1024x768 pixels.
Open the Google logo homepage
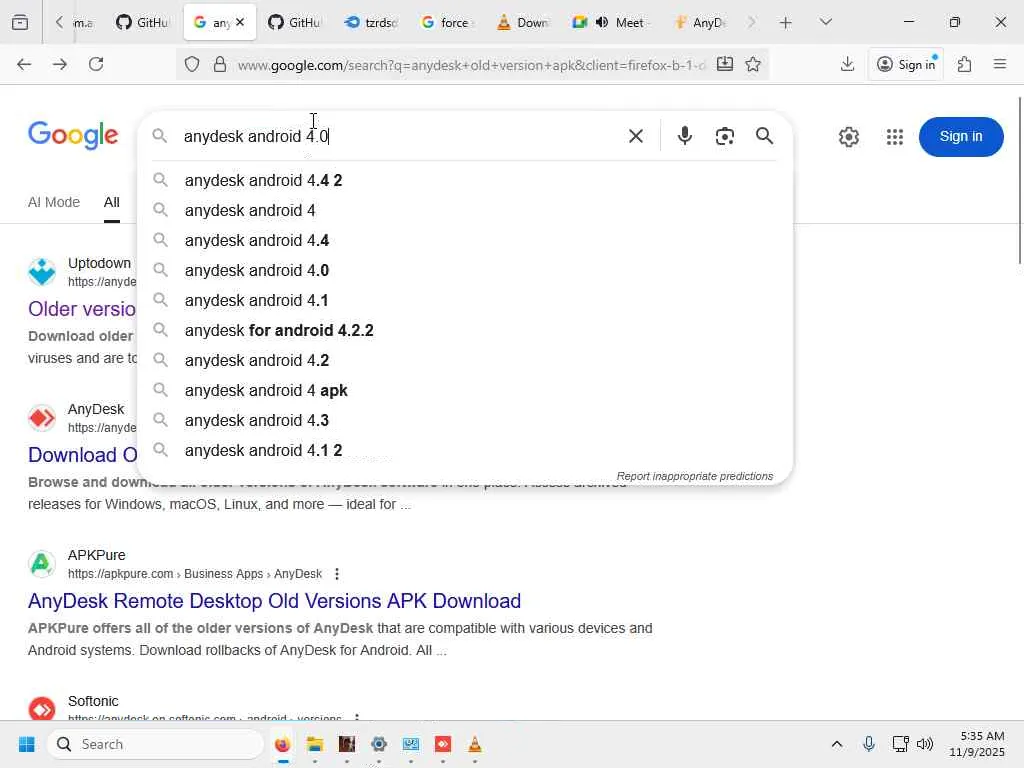[x=73, y=135]
